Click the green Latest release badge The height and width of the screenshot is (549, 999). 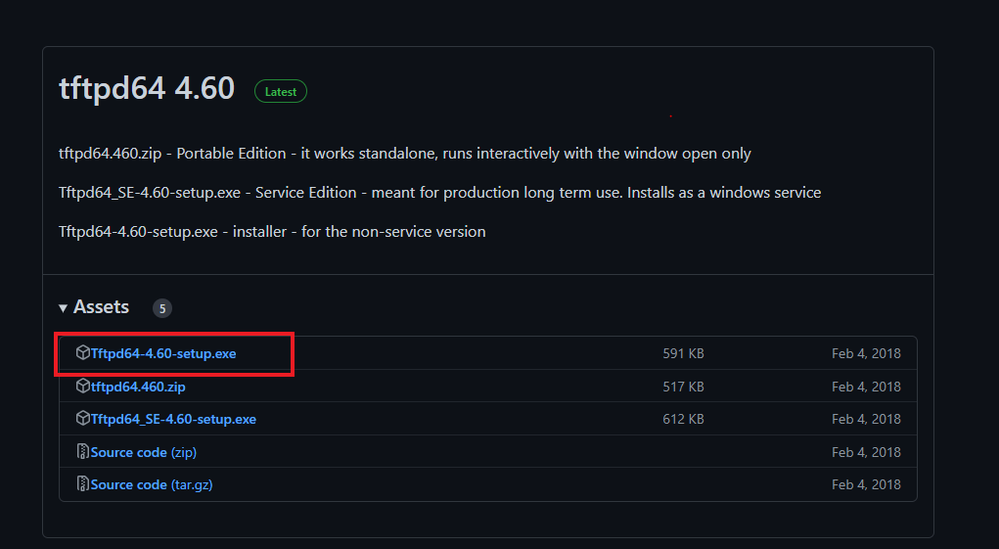(280, 91)
